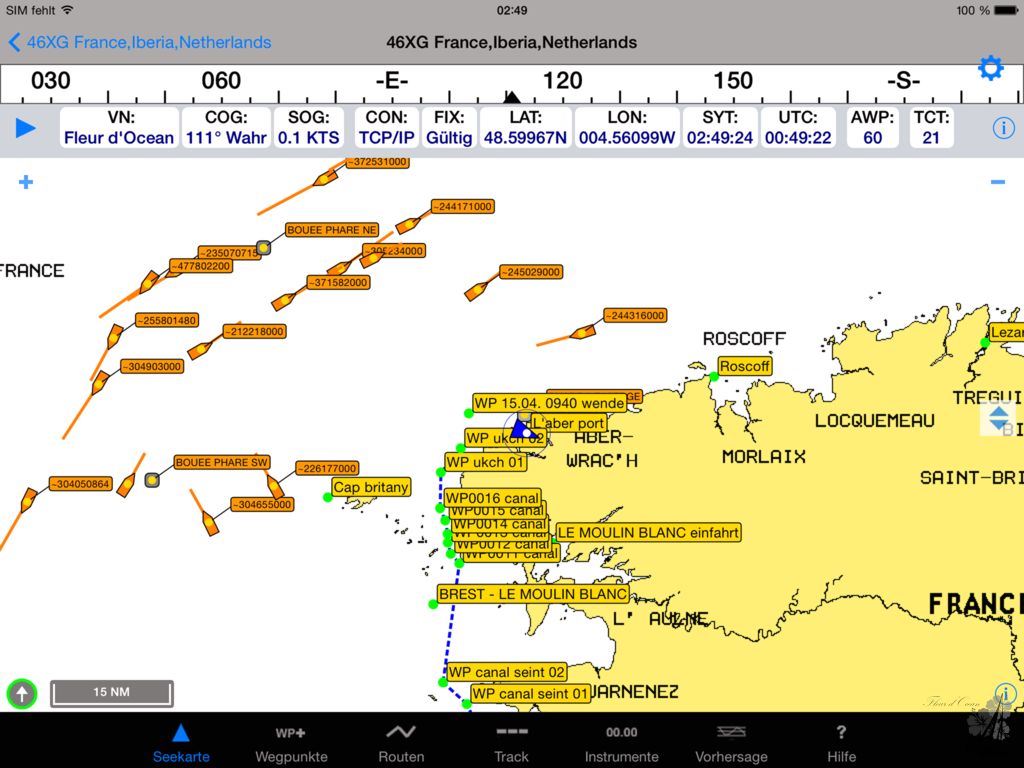Screen dimensions: 1024x768
Task: Open the settings gear icon
Action: 990,68
